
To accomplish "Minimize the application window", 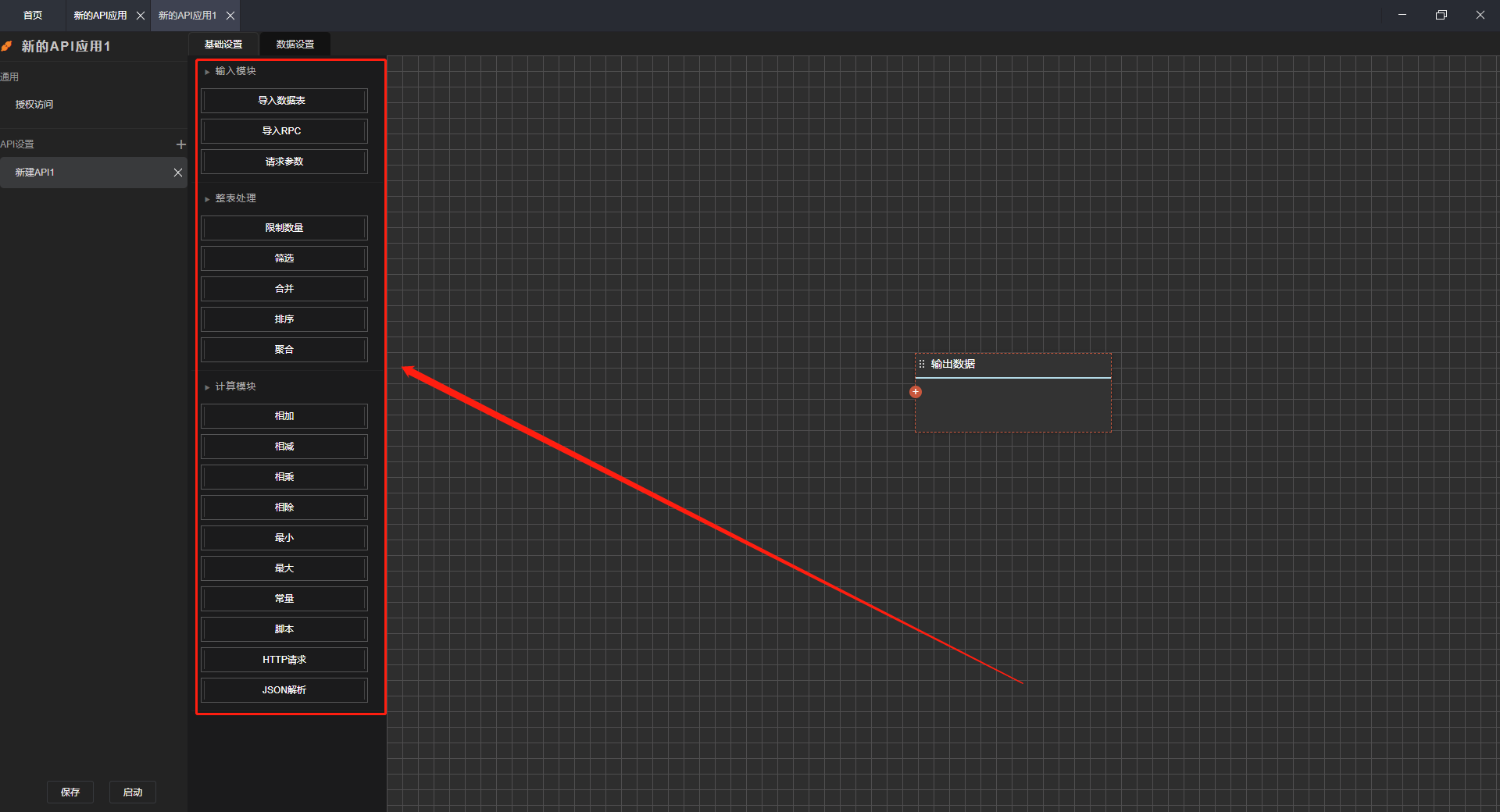I will (1402, 15).
